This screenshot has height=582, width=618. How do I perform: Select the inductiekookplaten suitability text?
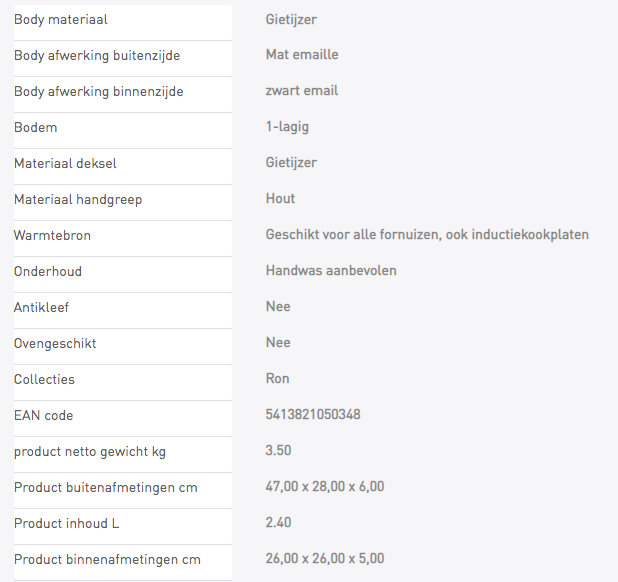coord(427,234)
